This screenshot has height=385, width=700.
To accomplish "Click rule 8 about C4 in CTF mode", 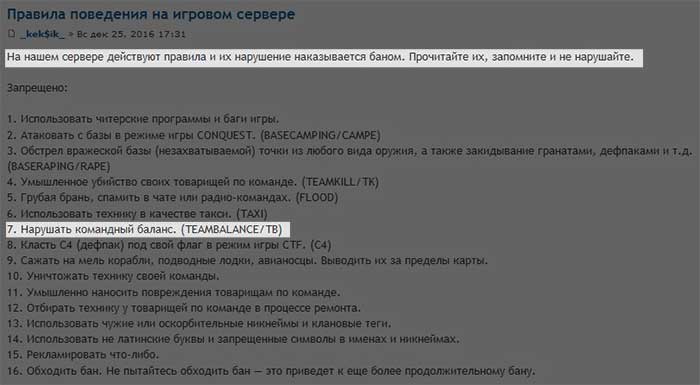I will (169, 245).
